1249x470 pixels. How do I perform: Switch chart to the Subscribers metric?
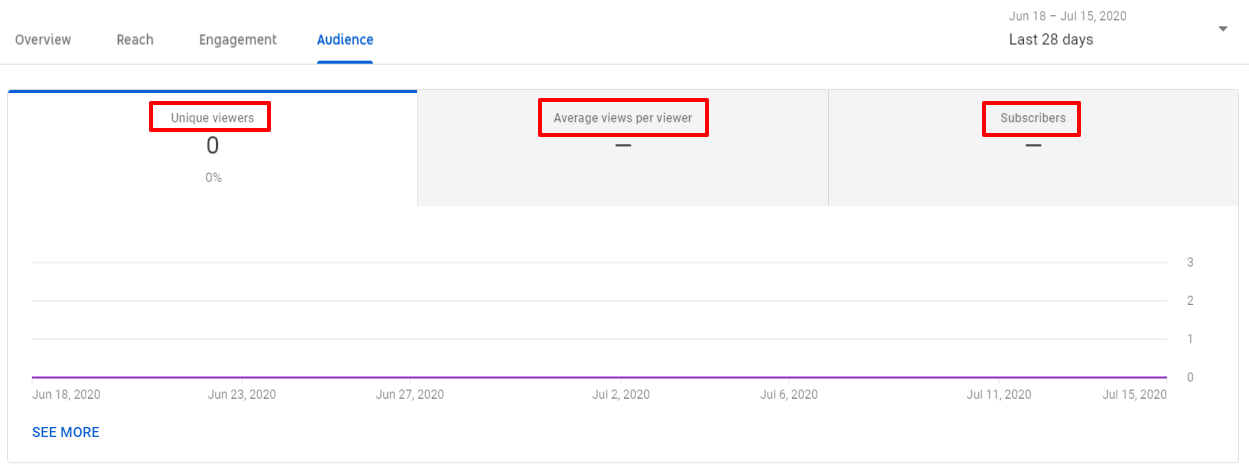pos(1033,118)
